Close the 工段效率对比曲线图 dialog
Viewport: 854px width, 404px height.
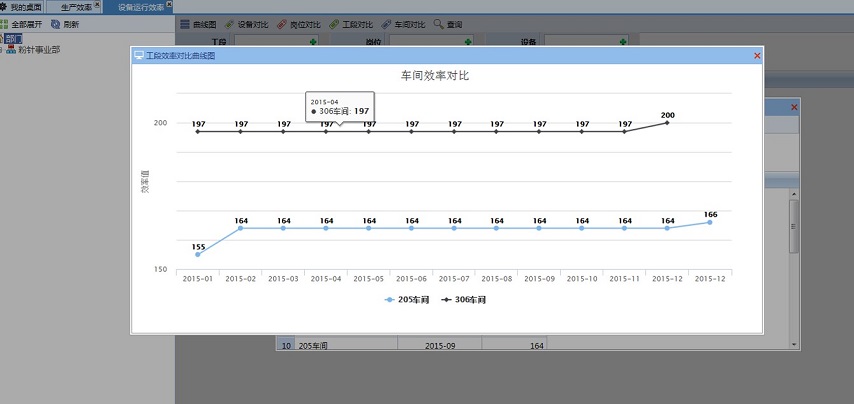(x=757, y=56)
